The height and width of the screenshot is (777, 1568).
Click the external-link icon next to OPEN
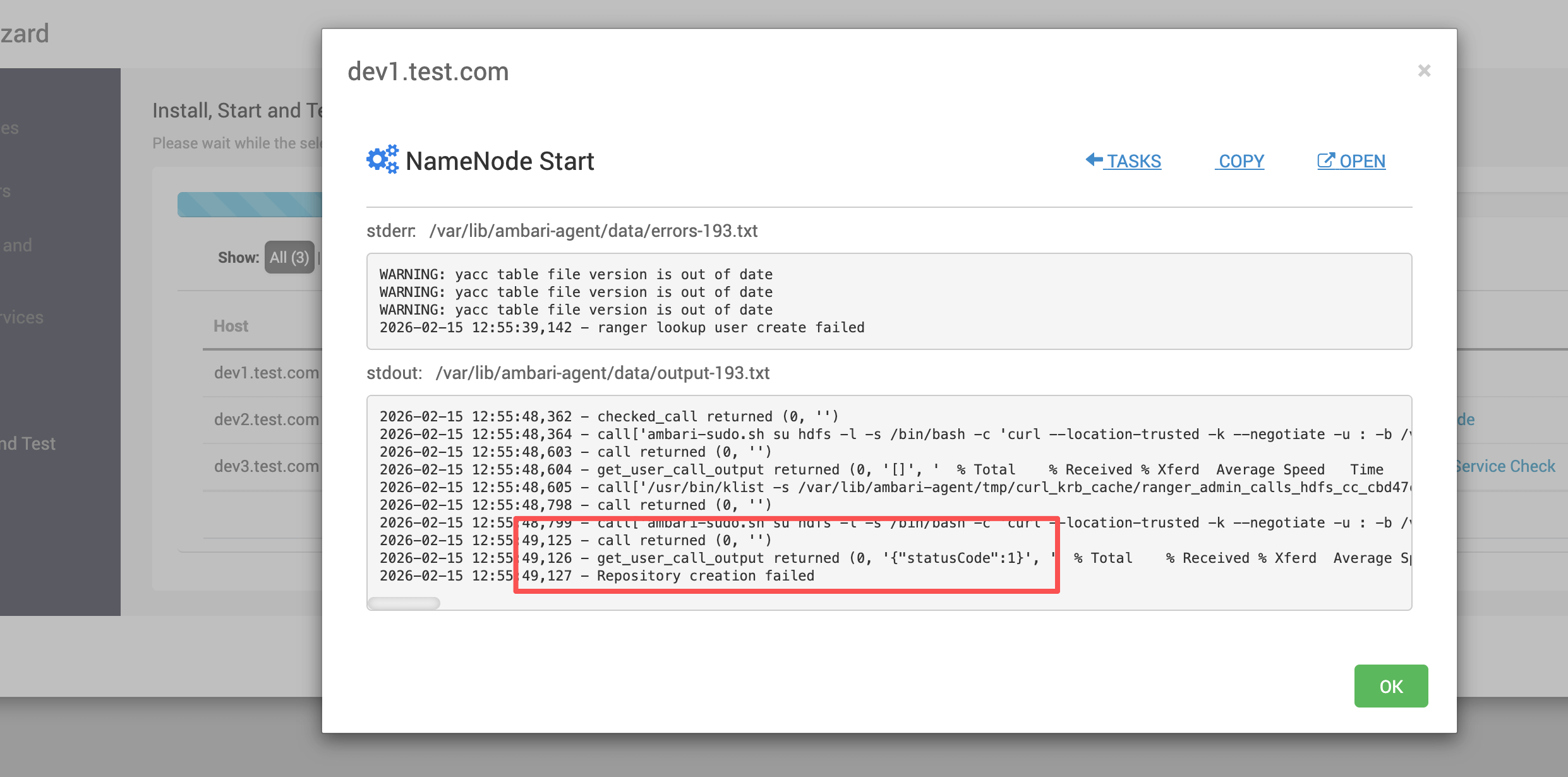point(1325,160)
